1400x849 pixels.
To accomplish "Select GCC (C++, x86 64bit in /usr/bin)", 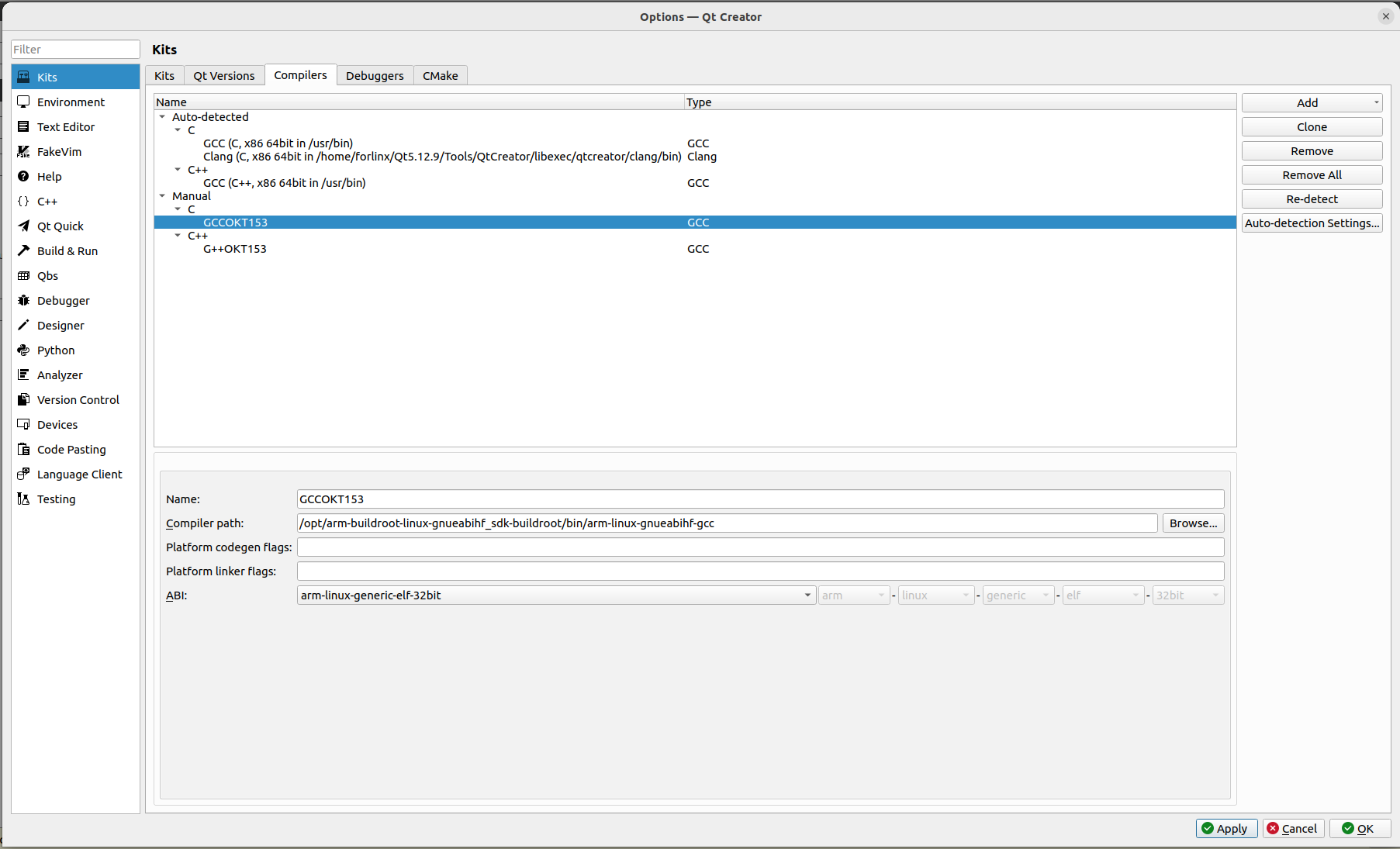I will [695, 183].
